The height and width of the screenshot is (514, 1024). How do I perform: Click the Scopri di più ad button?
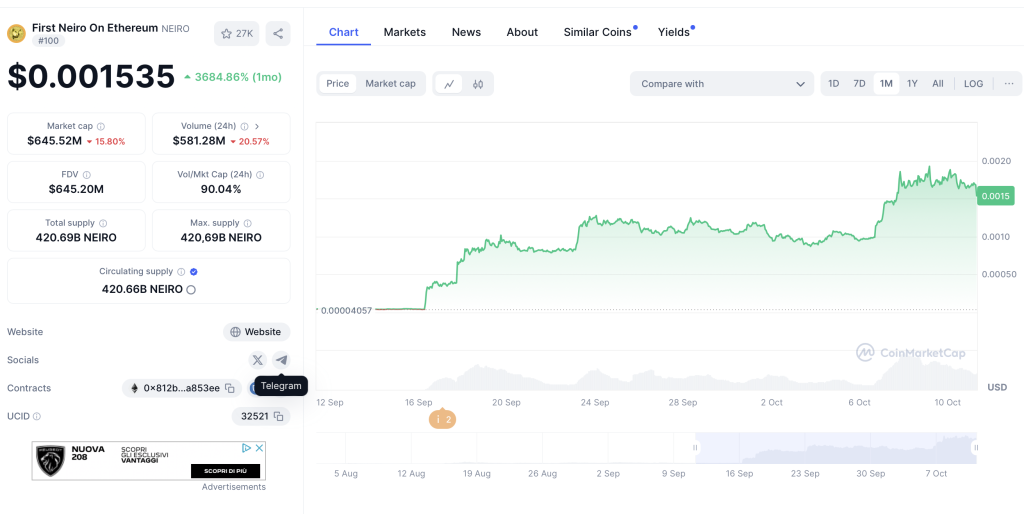225,471
